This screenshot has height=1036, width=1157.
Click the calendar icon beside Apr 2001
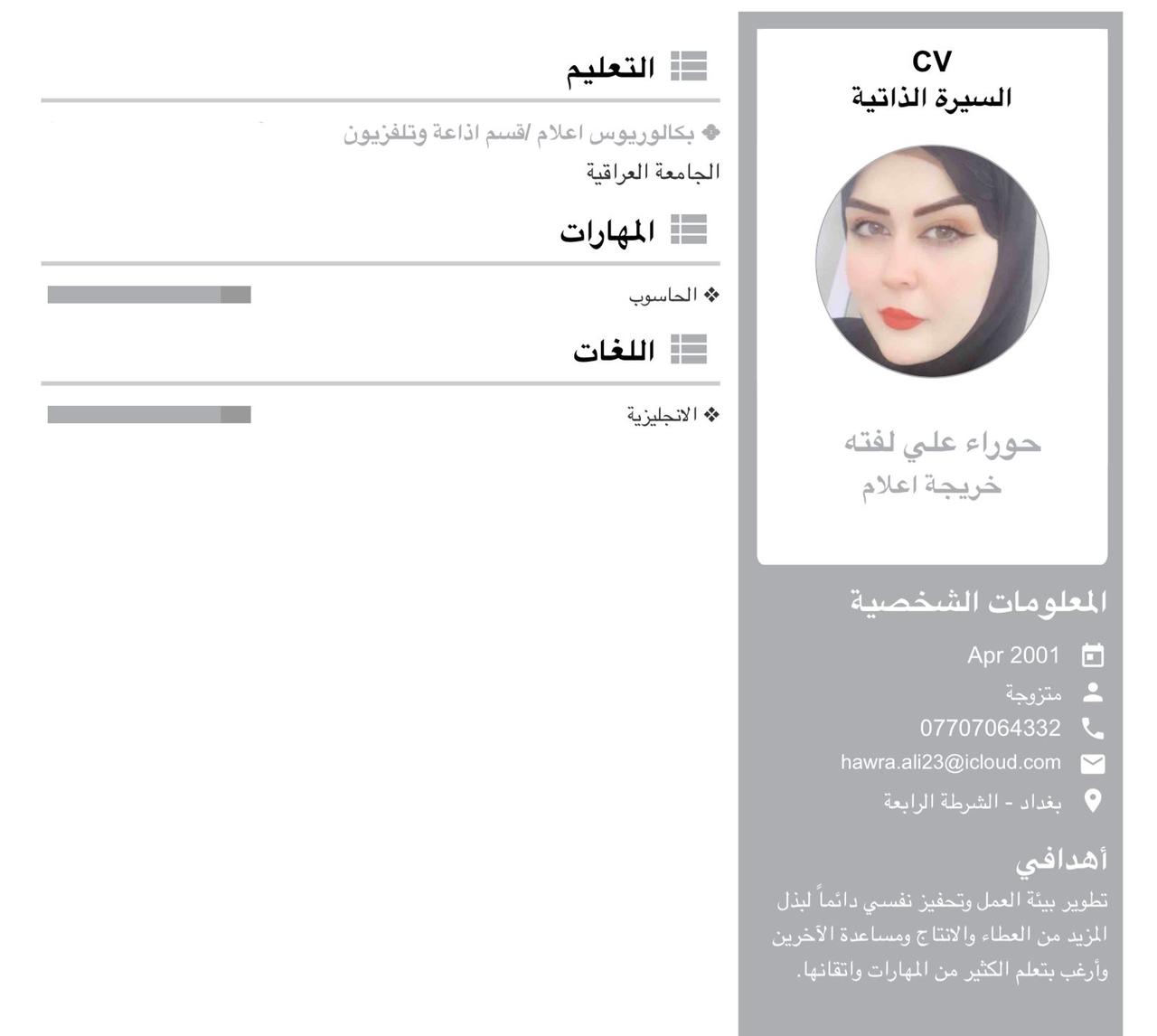point(1093,655)
